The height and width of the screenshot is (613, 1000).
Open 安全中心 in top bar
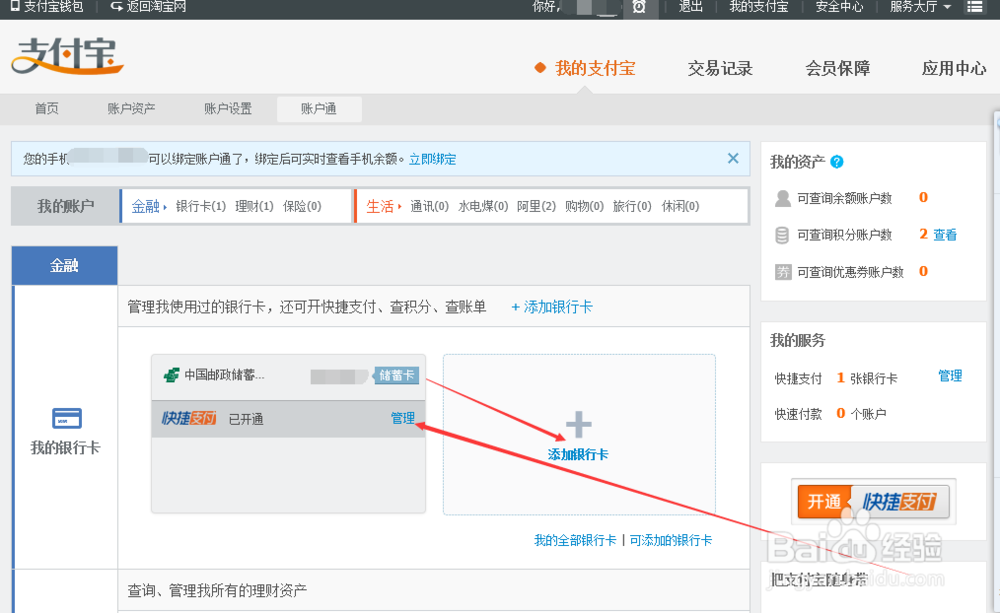point(839,7)
